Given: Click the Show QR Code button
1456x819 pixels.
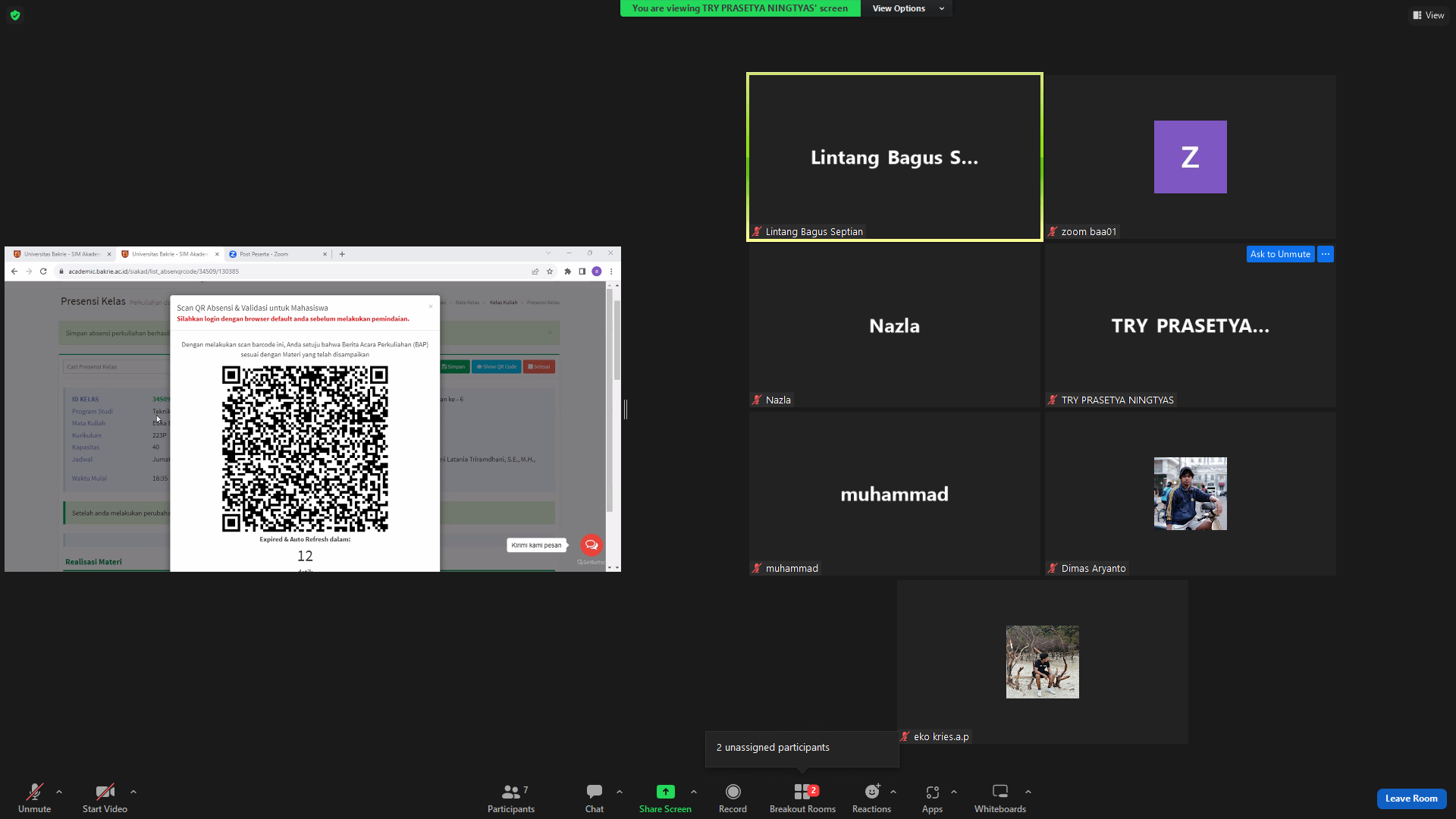Looking at the screenshot, I should pyautogui.click(x=497, y=367).
